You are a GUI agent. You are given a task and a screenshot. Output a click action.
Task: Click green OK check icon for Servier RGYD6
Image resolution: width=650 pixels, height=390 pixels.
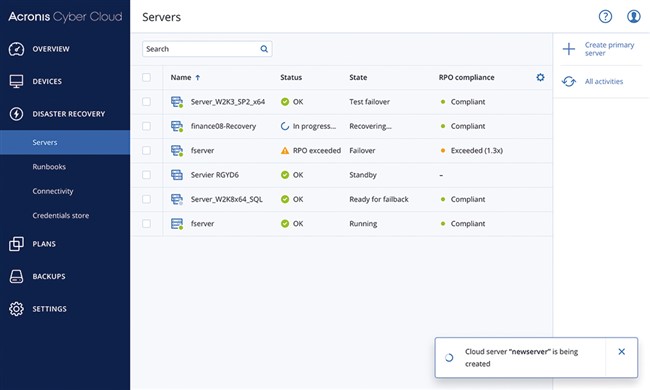285,175
